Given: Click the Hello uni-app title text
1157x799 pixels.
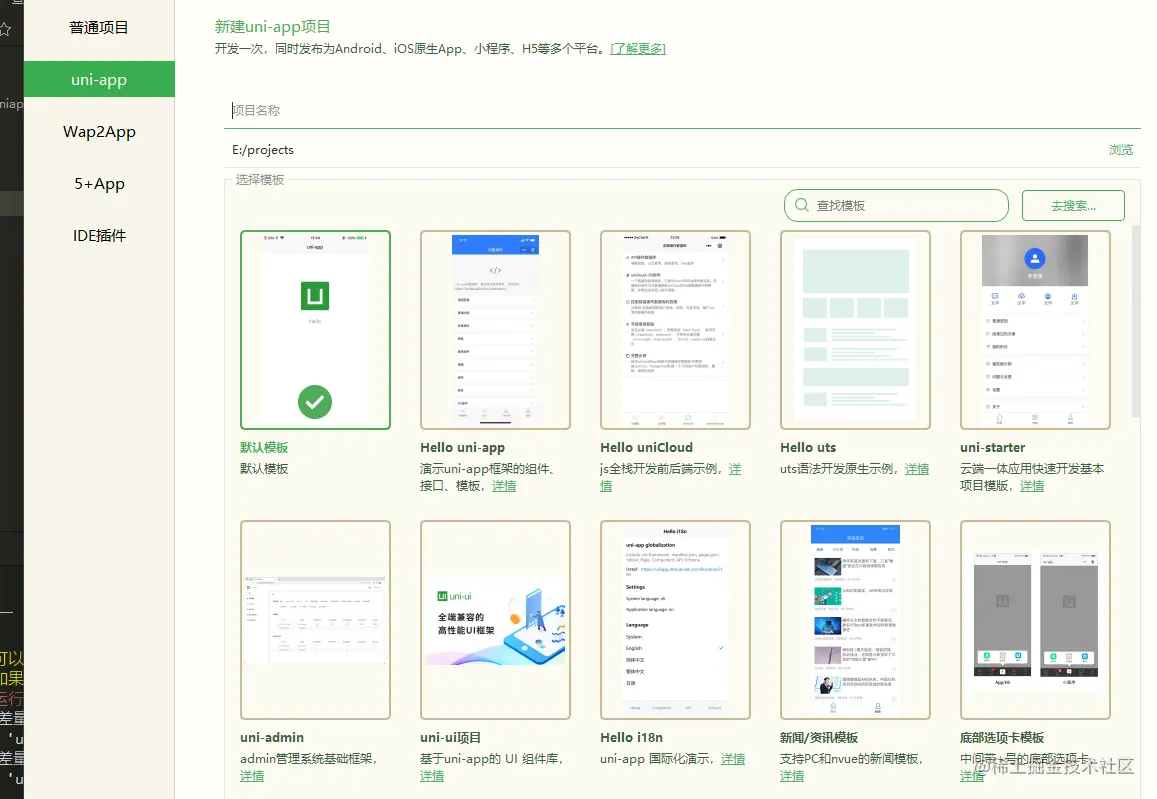Looking at the screenshot, I should pos(463,448).
